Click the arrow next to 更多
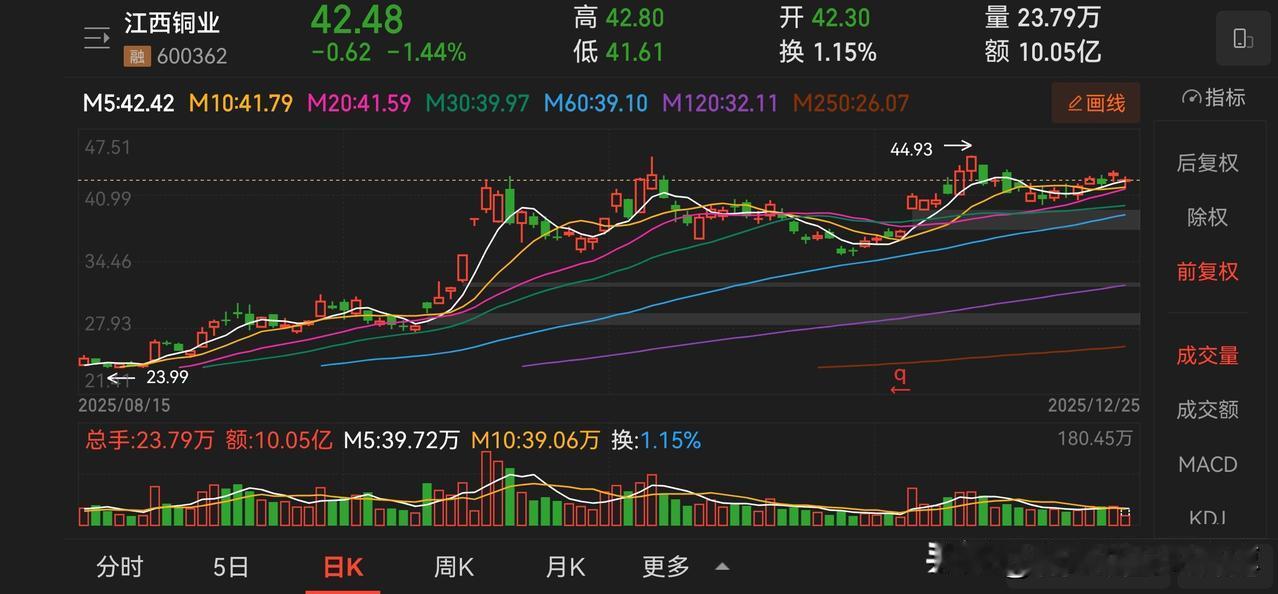The height and width of the screenshot is (594, 1278). [x=722, y=567]
